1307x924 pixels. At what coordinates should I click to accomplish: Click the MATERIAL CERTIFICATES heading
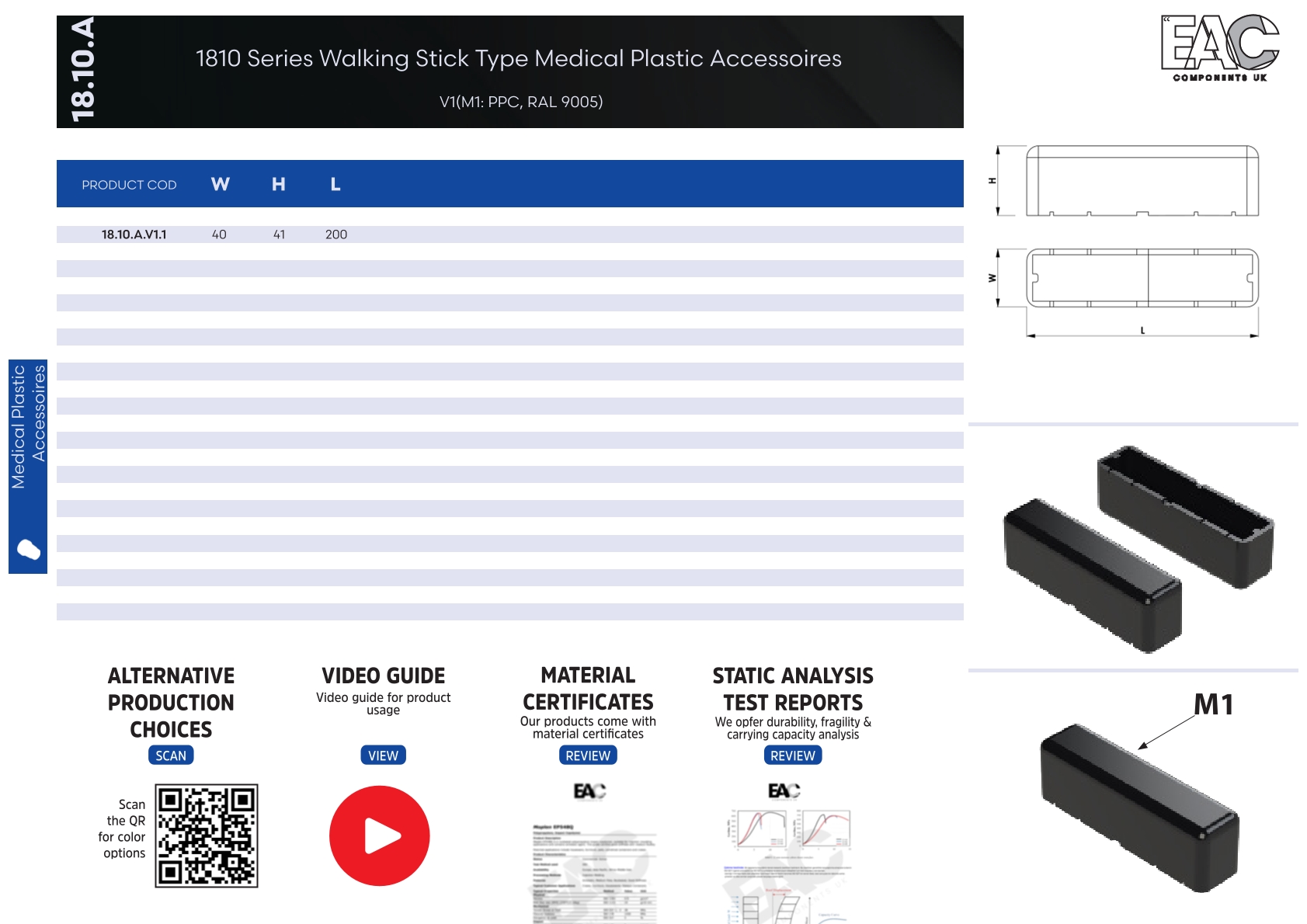point(588,689)
